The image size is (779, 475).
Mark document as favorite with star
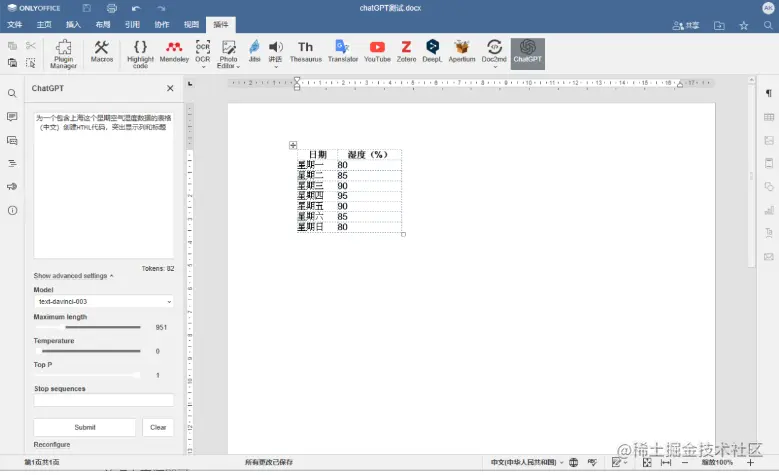(744, 25)
